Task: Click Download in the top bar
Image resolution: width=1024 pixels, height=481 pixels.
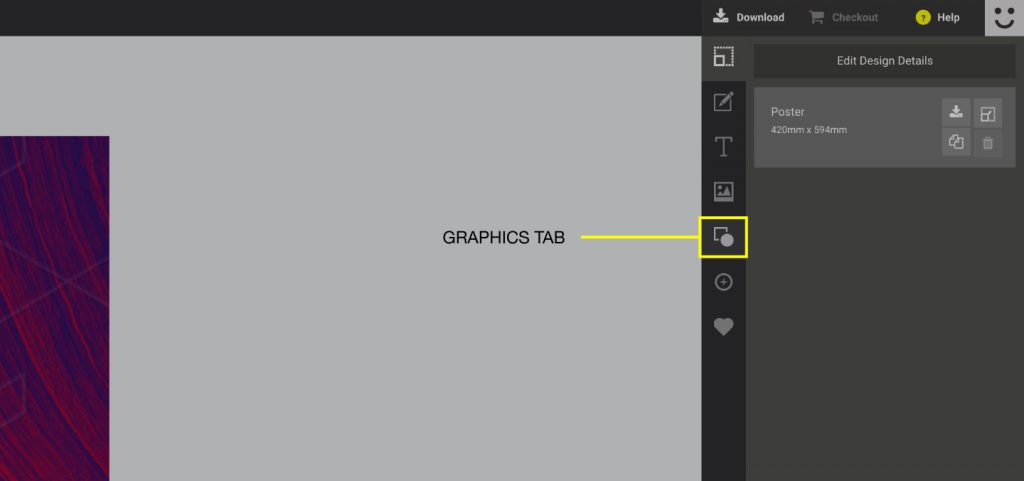Action: click(749, 17)
